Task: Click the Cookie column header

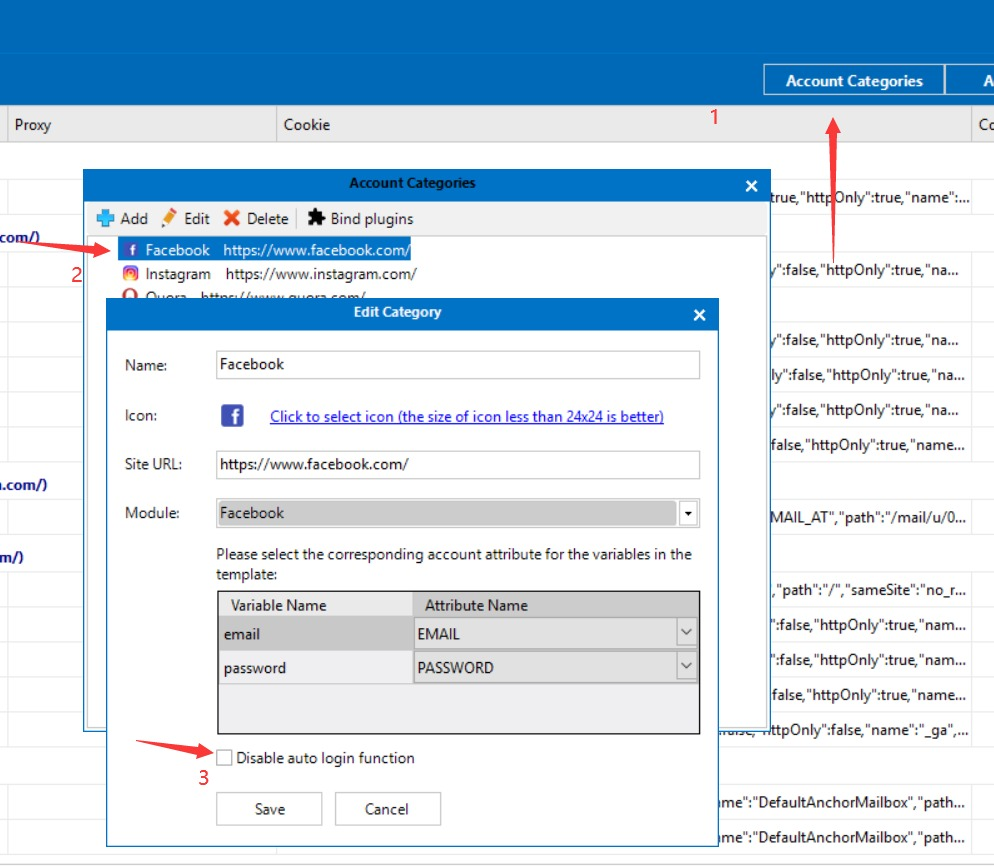Action: [306, 125]
